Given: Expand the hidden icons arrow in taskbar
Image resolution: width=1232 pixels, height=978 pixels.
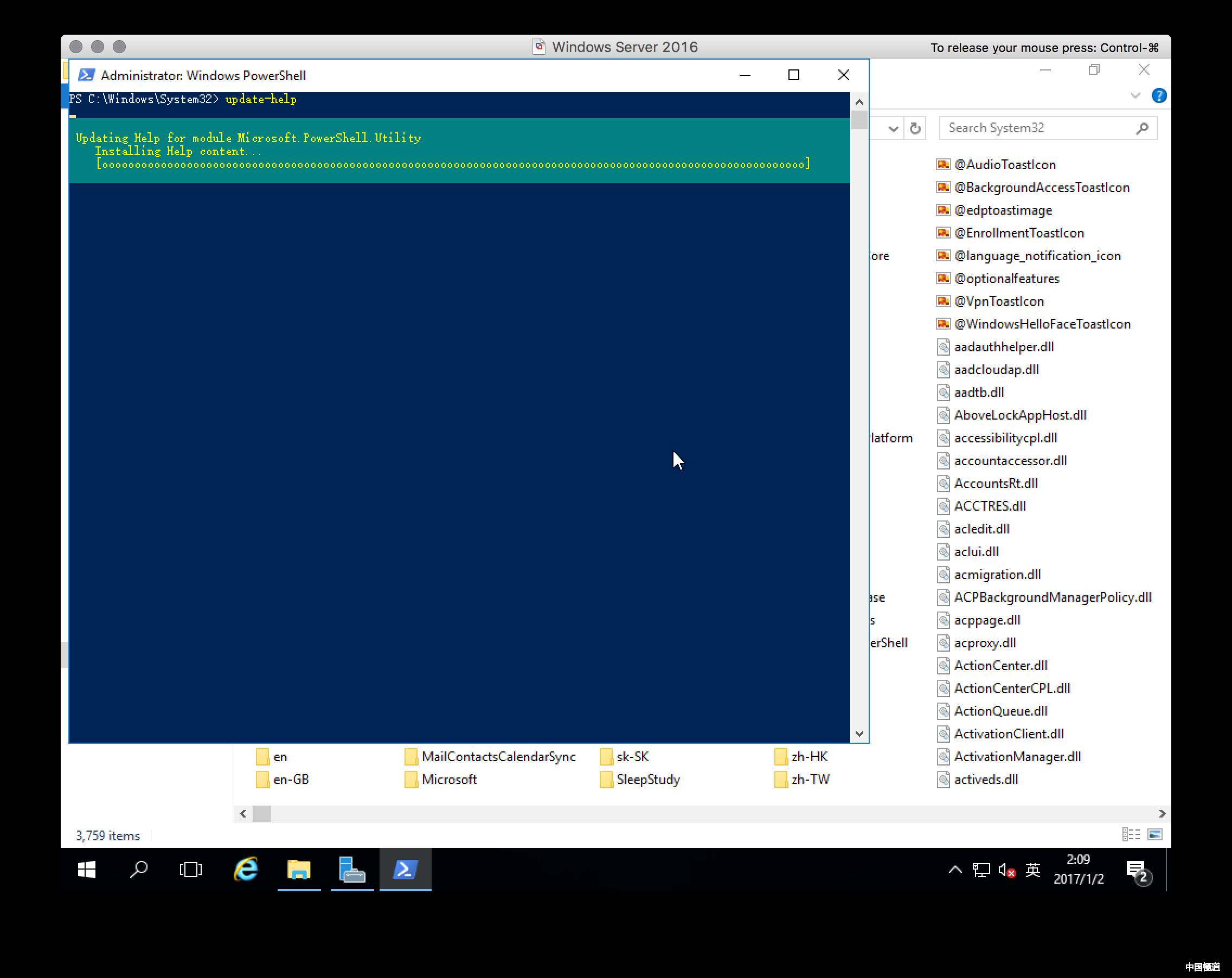Looking at the screenshot, I should (953, 870).
